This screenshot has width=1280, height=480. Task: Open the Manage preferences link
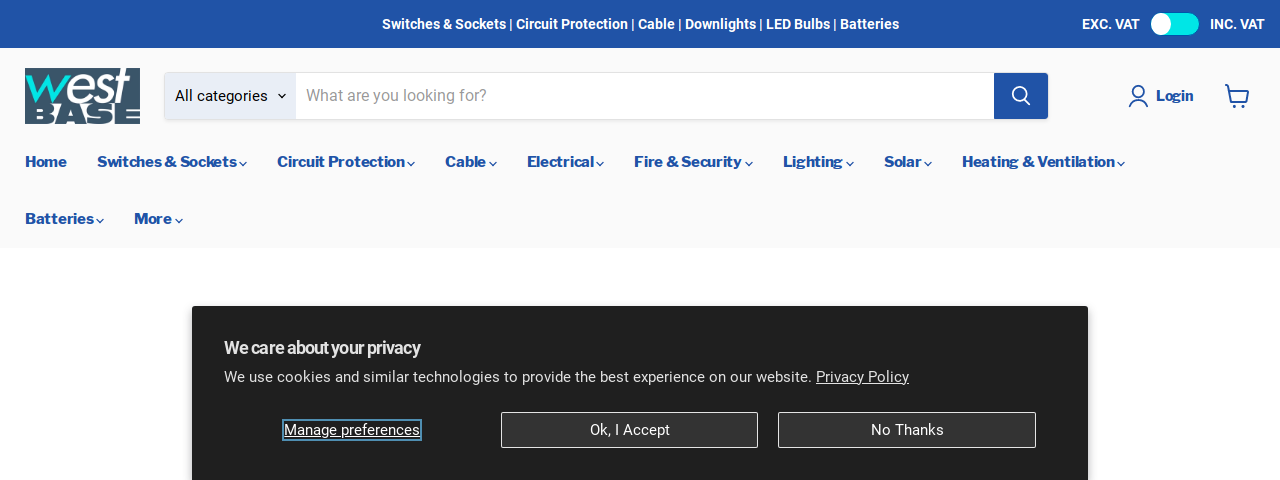tap(352, 430)
